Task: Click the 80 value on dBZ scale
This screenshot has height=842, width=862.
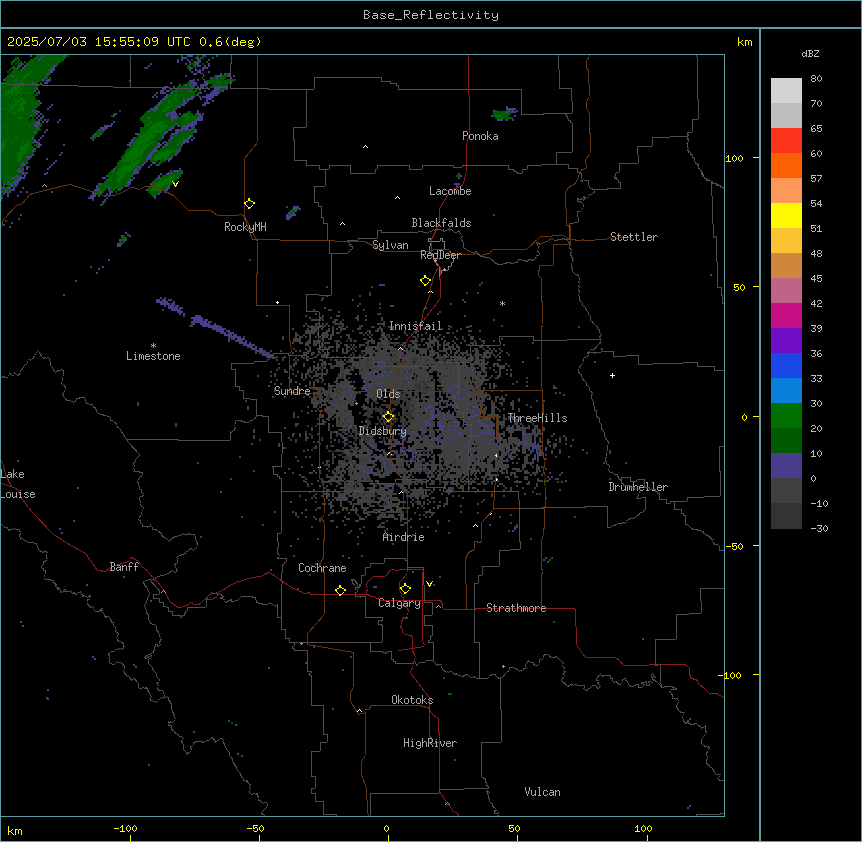Action: pos(816,79)
